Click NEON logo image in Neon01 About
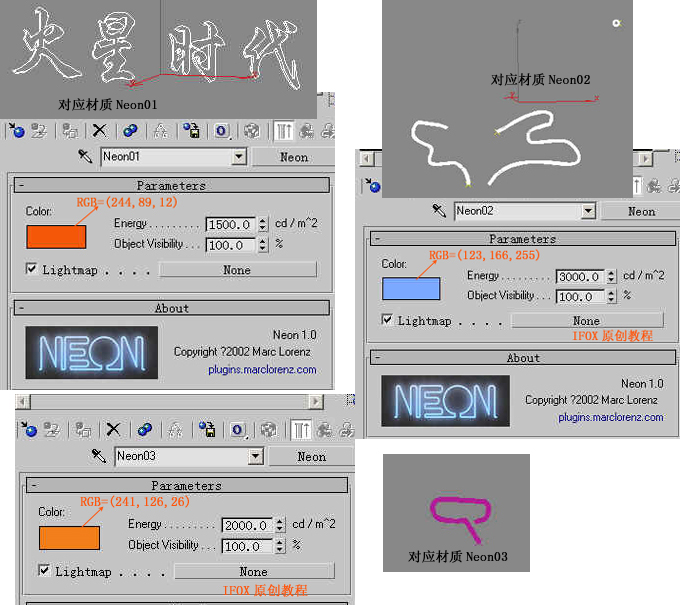 point(92,353)
